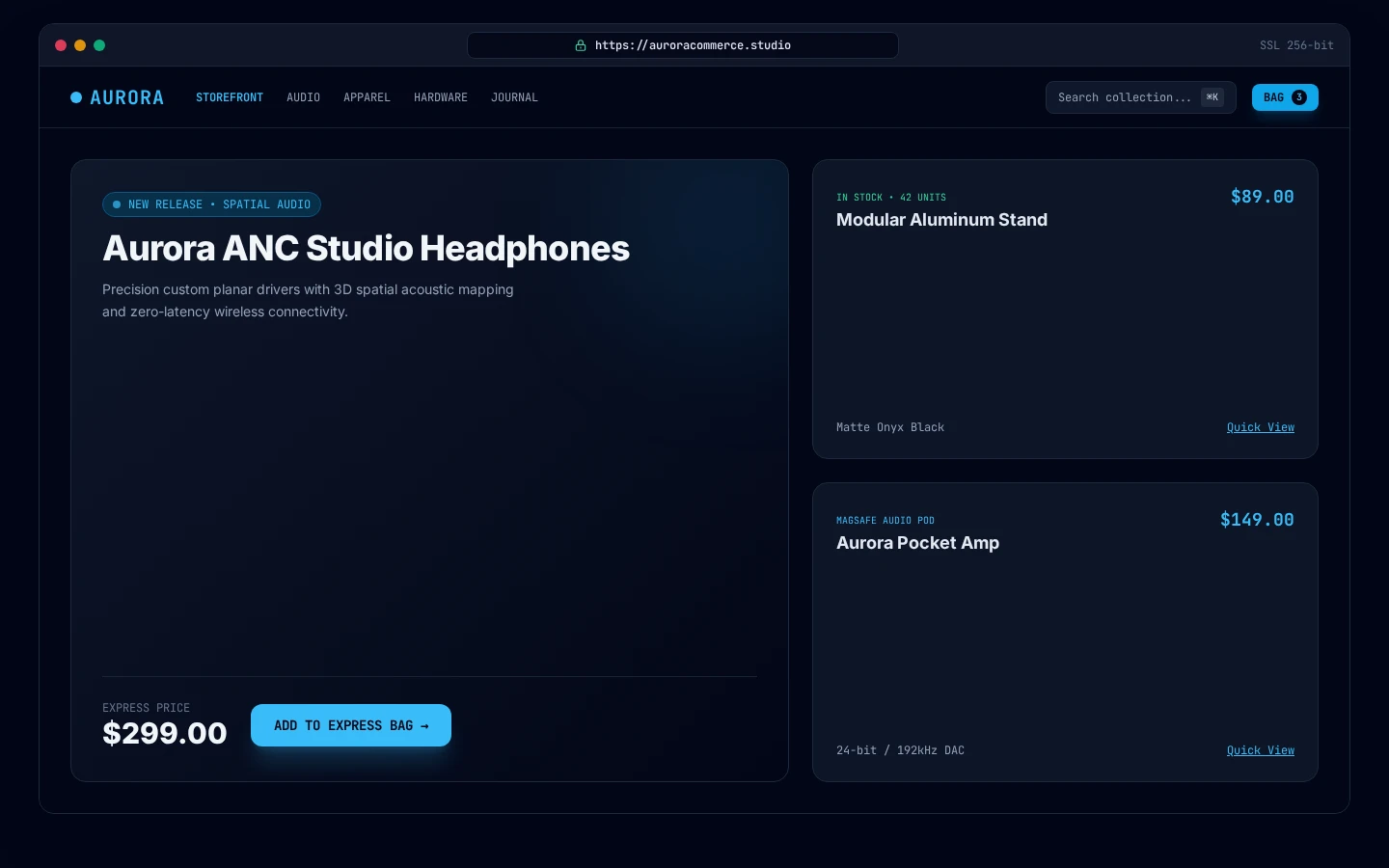The image size is (1389, 868).
Task: Click the headphones description paragraph
Action: point(308,301)
